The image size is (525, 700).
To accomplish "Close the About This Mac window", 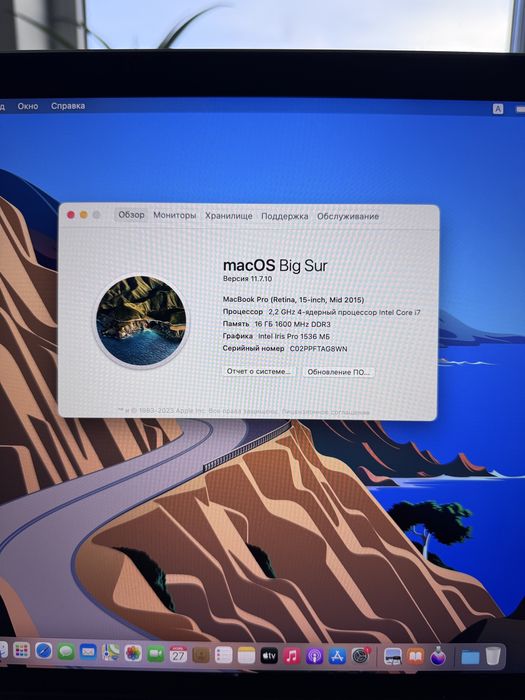I will [71, 215].
